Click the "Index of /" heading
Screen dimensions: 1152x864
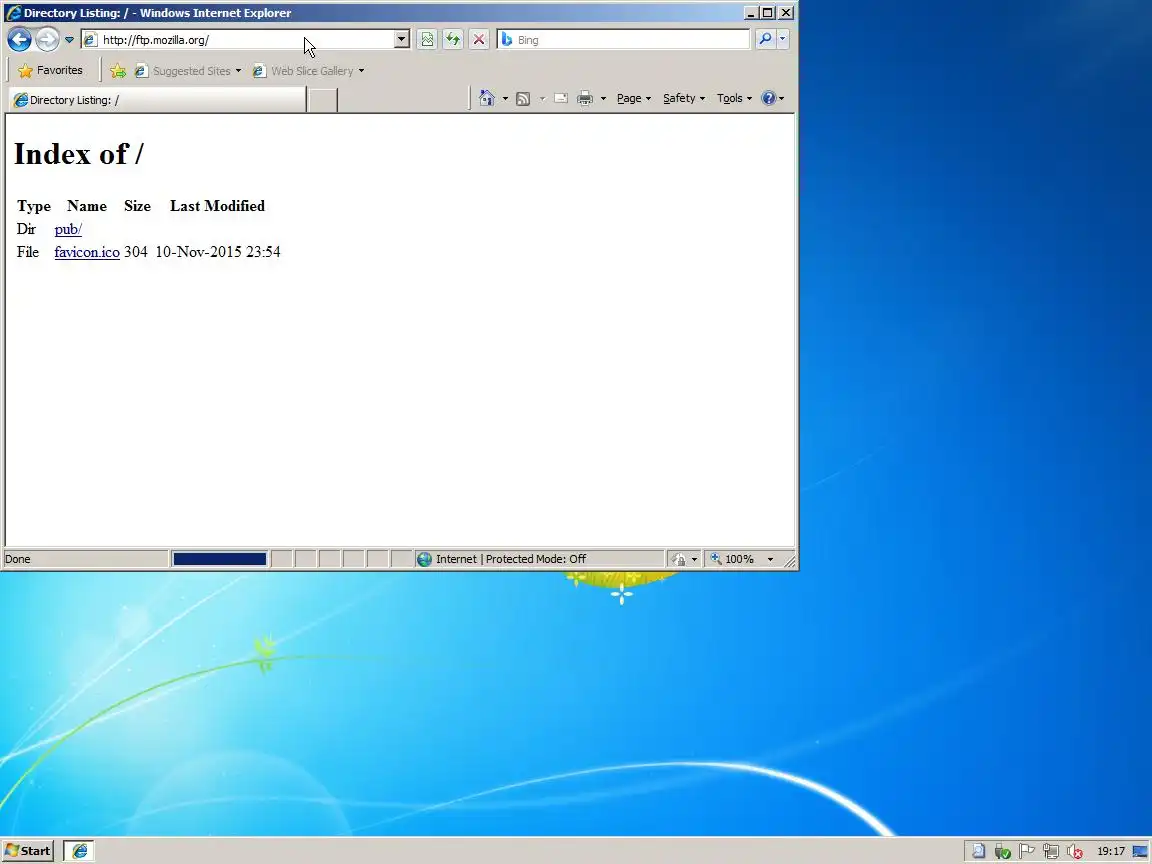[x=79, y=154]
